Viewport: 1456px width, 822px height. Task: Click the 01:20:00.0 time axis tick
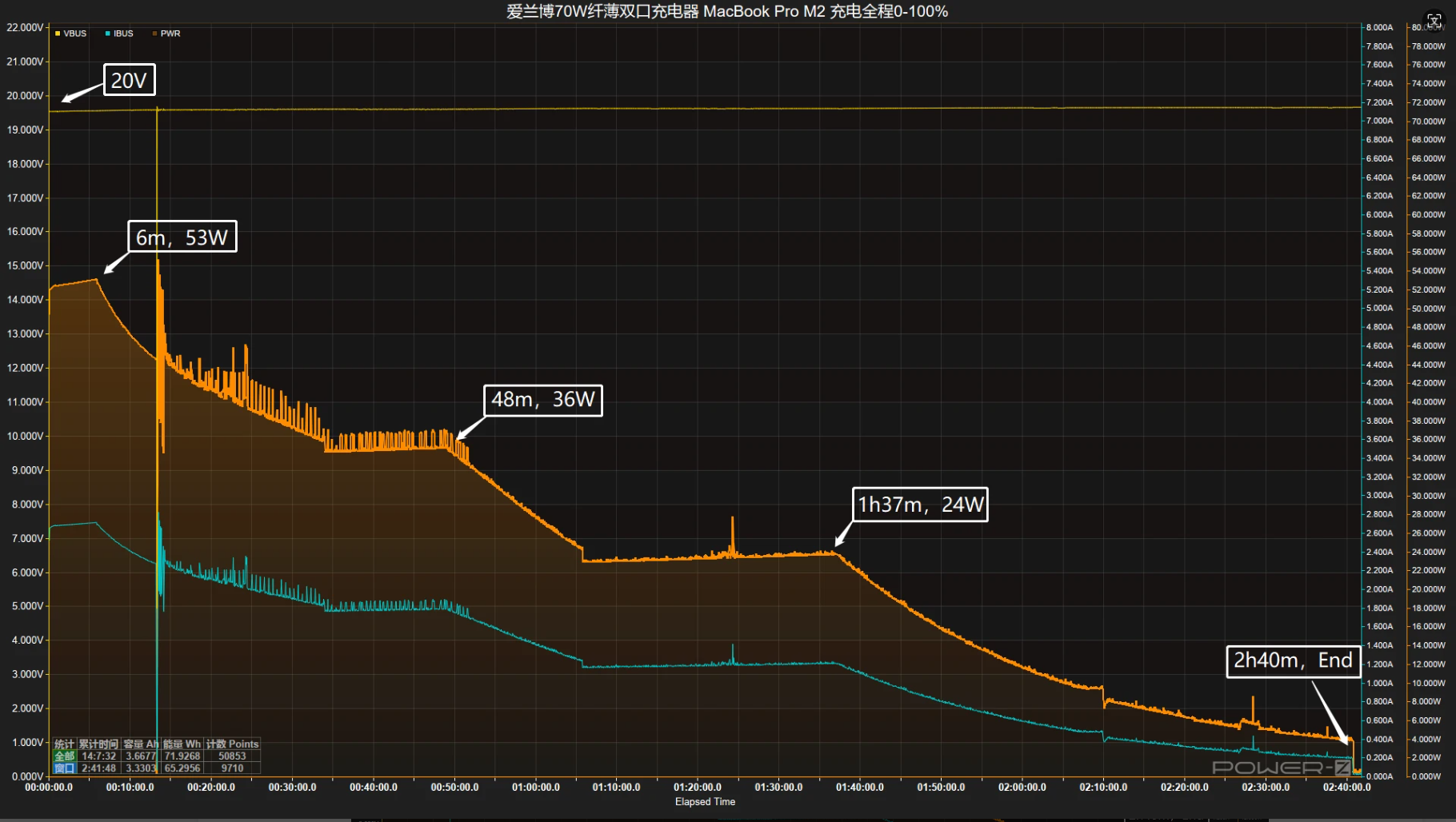pos(697,787)
